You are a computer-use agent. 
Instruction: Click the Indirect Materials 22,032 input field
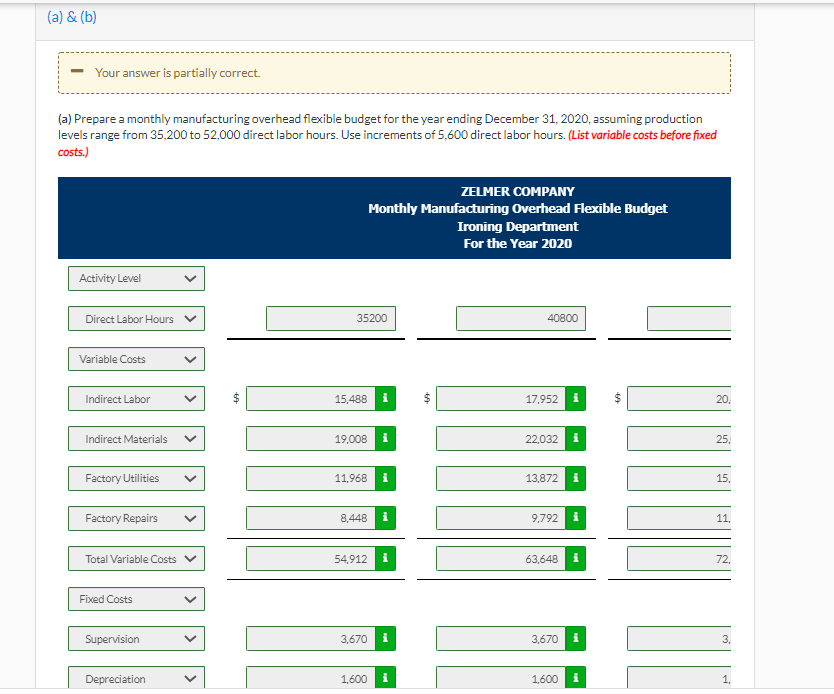[501, 439]
